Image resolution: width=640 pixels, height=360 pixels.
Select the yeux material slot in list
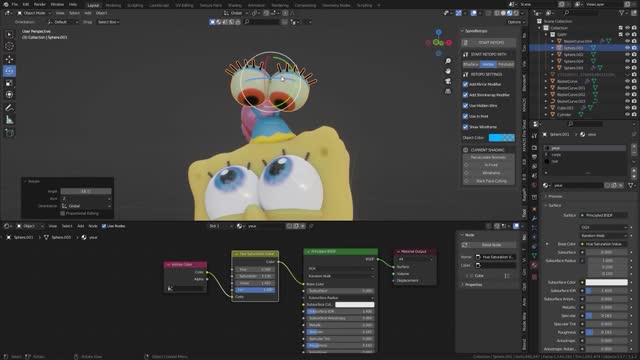[x=584, y=148]
